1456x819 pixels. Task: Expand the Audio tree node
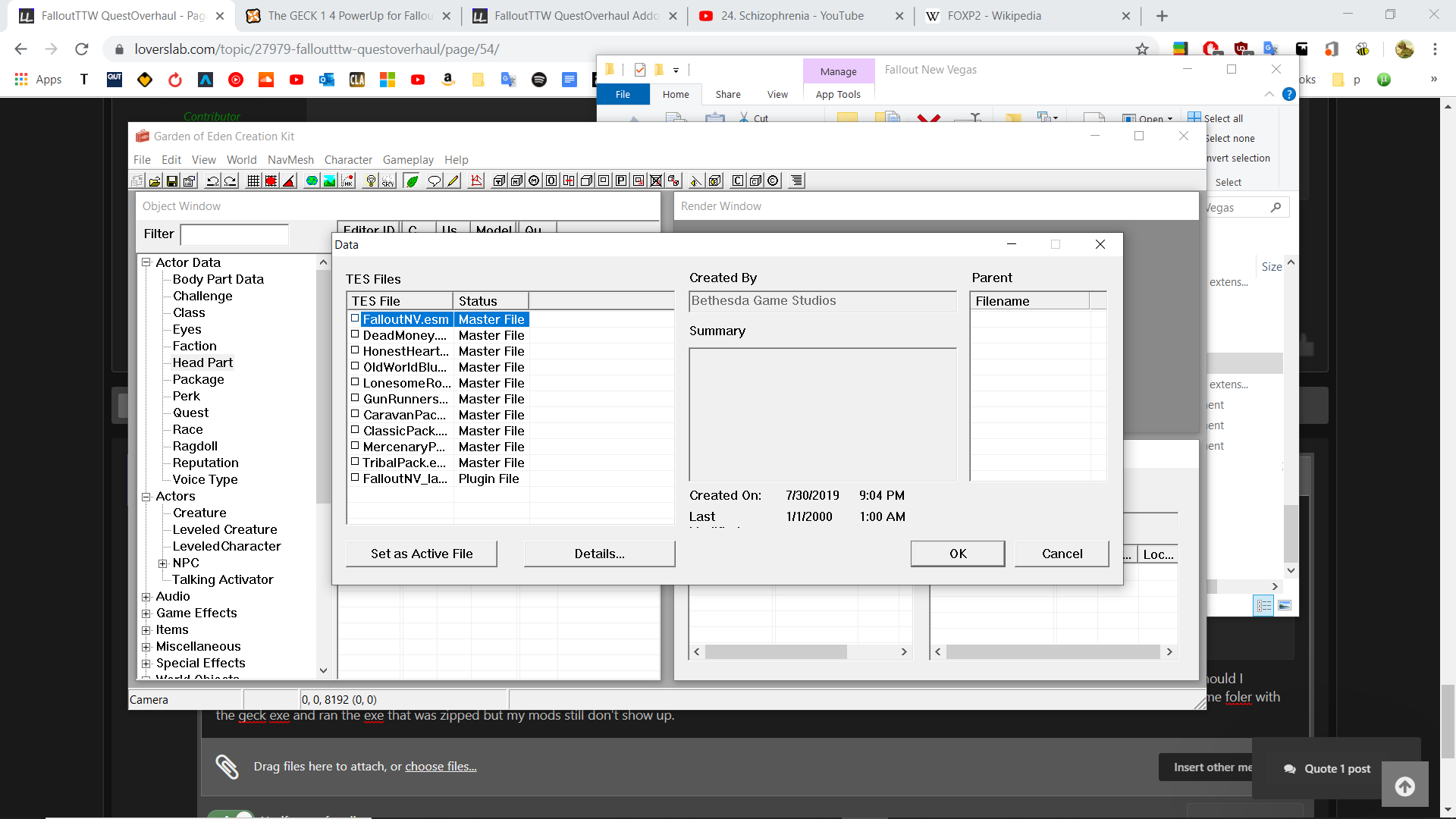(146, 597)
